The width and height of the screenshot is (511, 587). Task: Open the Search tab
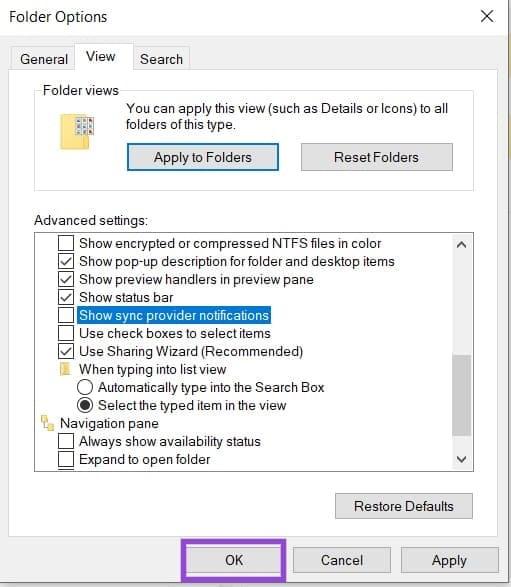tap(161, 59)
